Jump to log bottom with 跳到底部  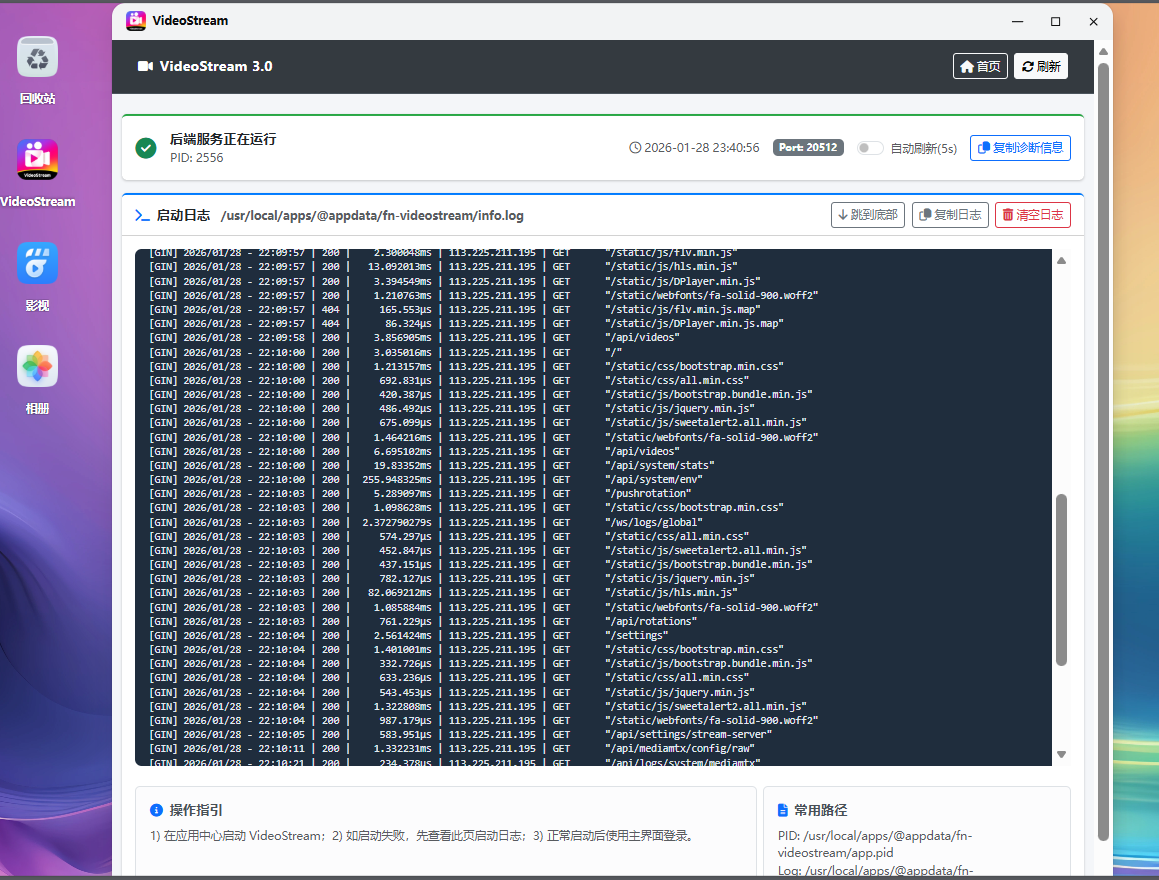pyautogui.click(x=867, y=215)
